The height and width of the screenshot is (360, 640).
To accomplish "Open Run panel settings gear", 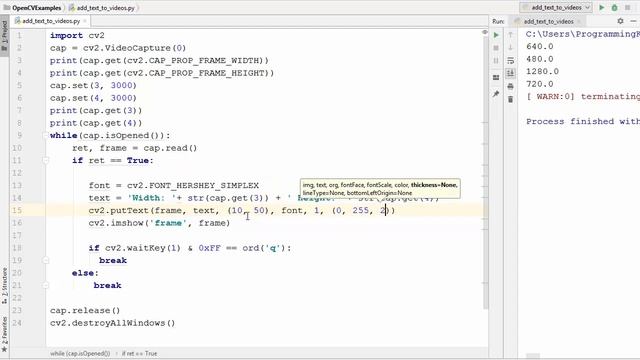I will 620,21.
